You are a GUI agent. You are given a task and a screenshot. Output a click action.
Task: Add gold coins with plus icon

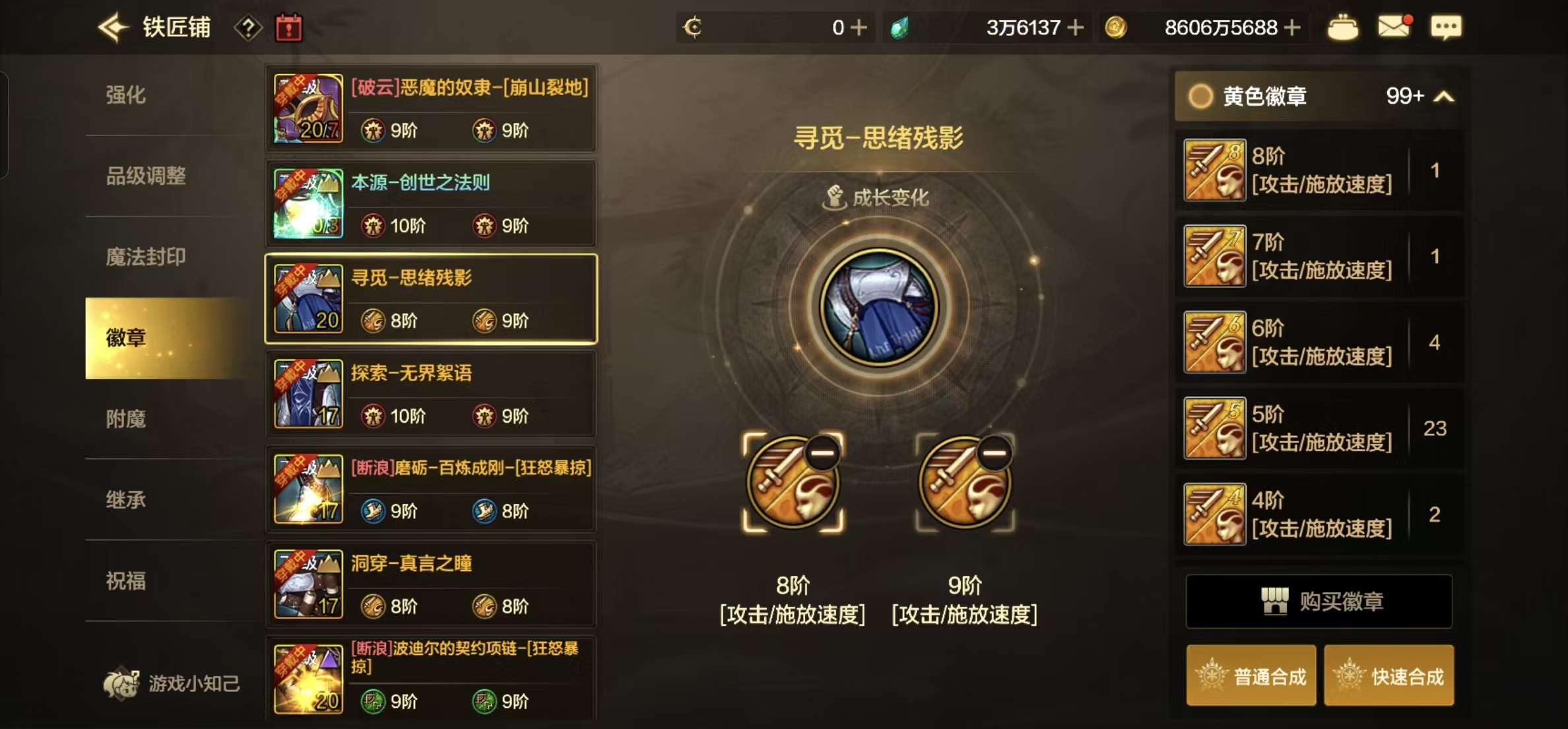(1293, 28)
